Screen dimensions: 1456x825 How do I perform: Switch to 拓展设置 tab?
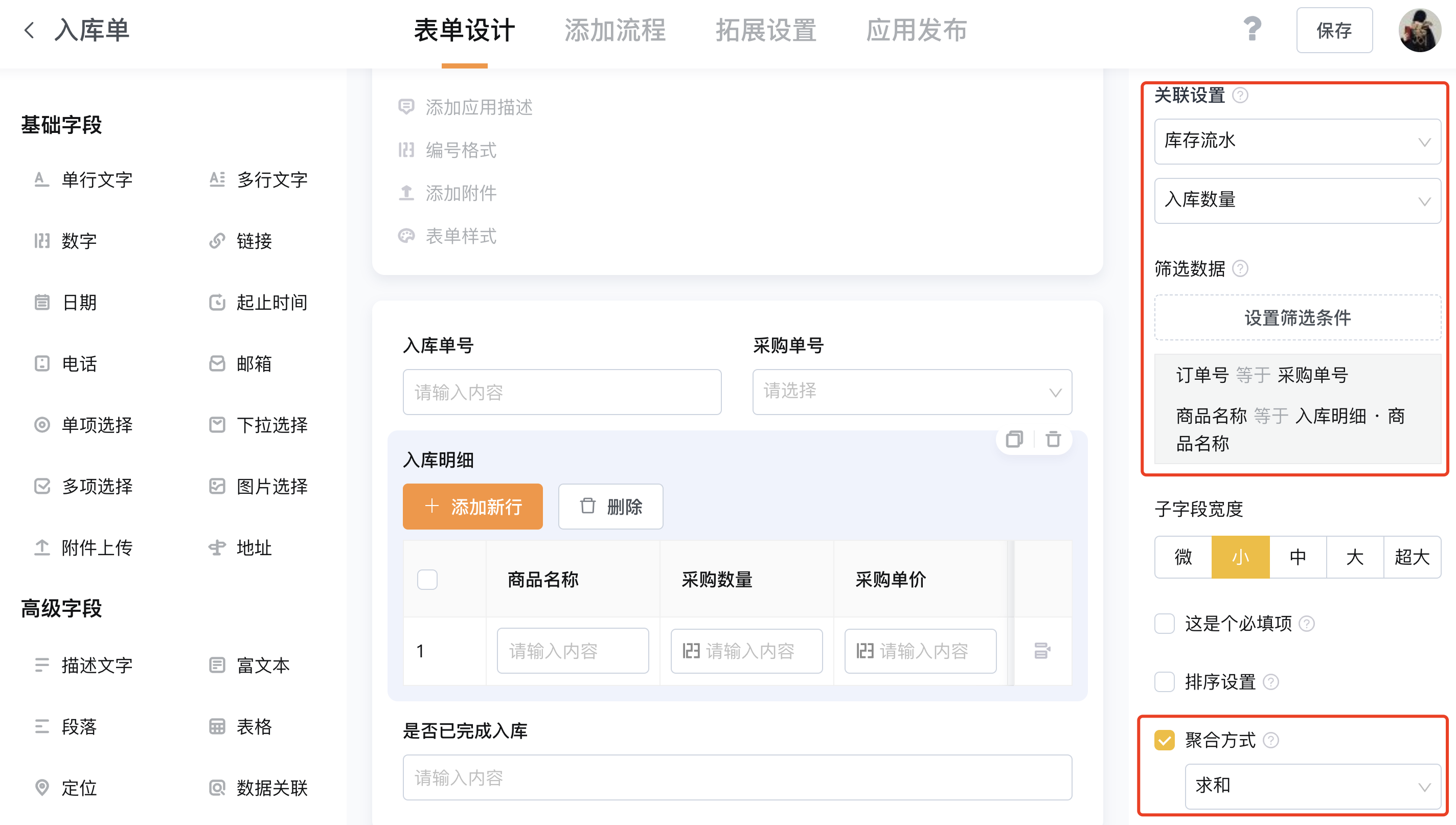click(x=766, y=30)
